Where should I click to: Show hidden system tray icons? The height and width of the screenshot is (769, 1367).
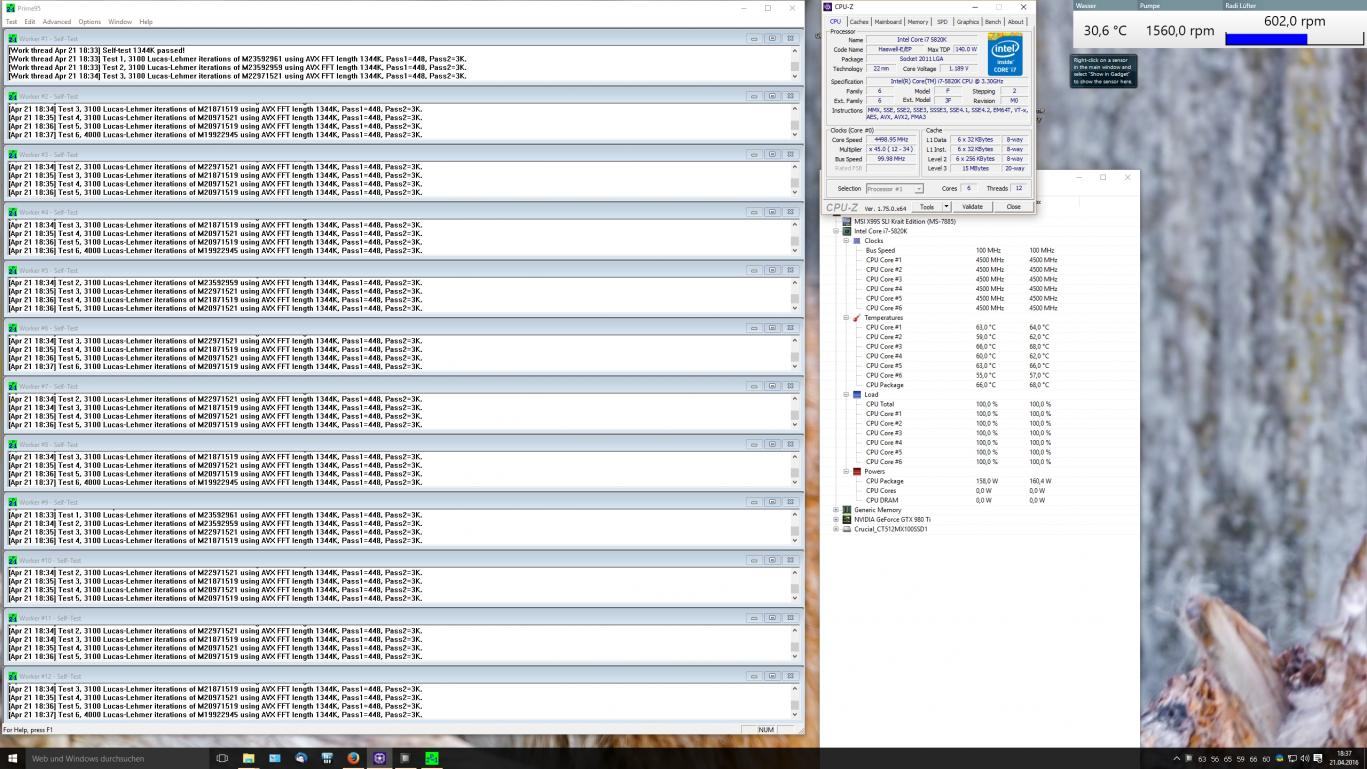pyautogui.click(x=1177, y=758)
